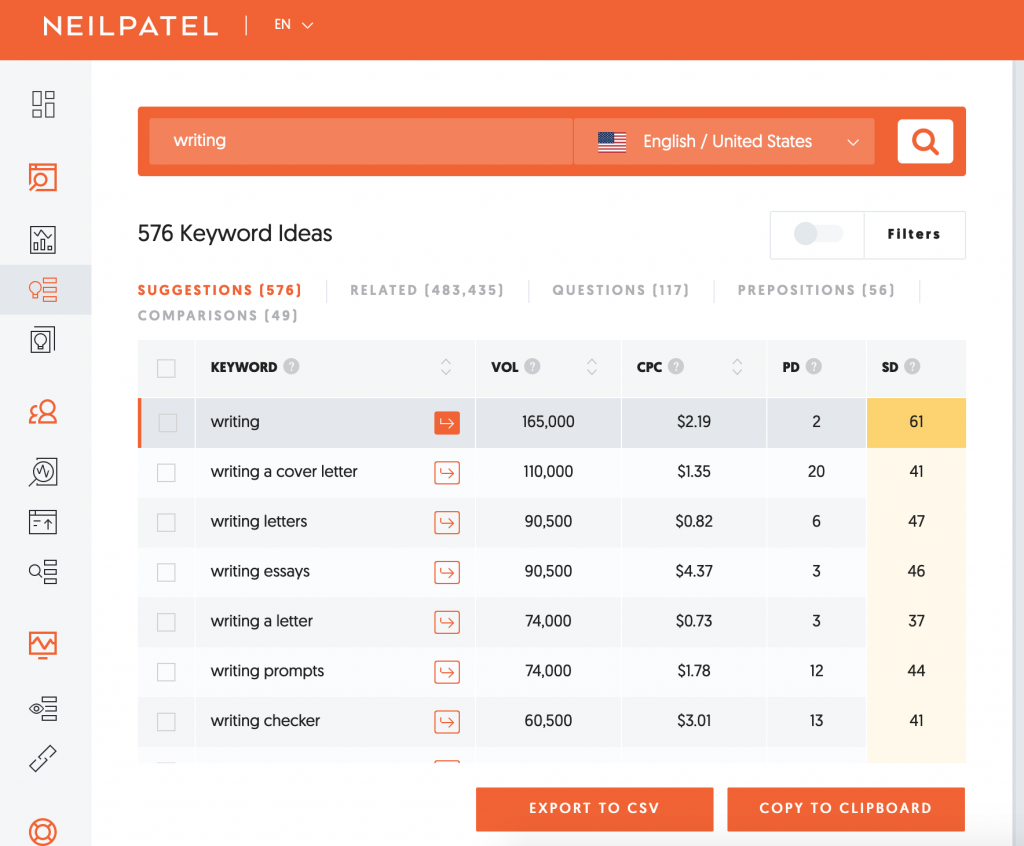Check the box for 'writing a cover letter'
1024x846 pixels.
point(167,472)
